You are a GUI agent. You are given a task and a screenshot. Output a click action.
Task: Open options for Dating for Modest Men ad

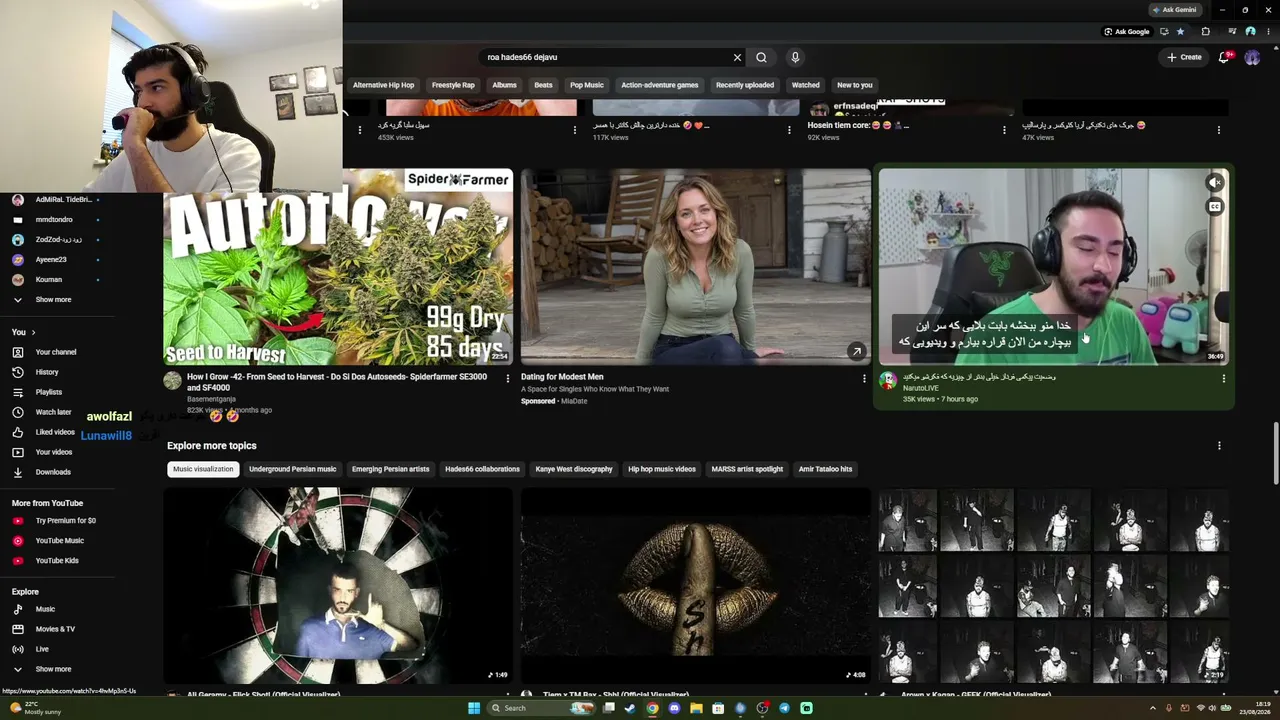pyautogui.click(x=864, y=378)
